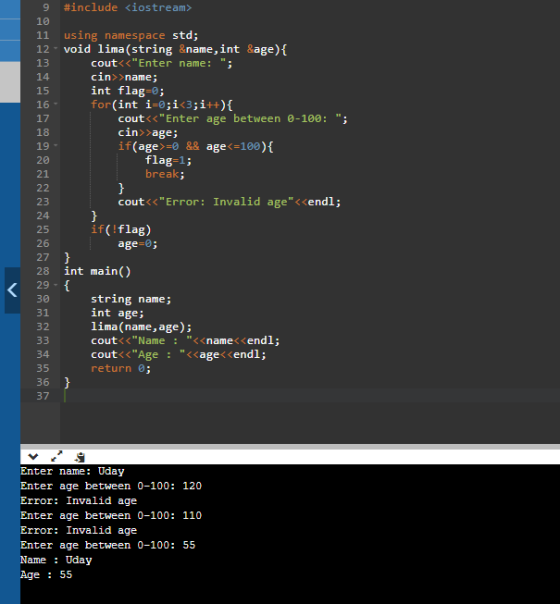Click the 'if(!flag)' line

(121, 230)
